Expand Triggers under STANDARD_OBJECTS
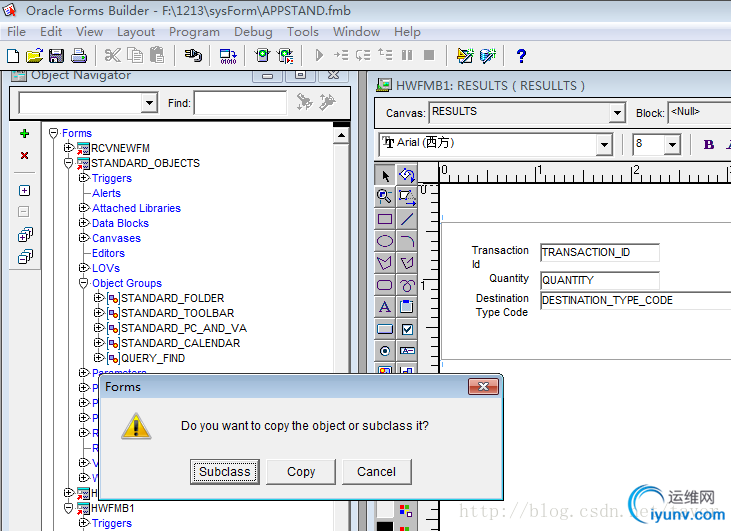Screen dimensions: 731x531 click(83, 178)
